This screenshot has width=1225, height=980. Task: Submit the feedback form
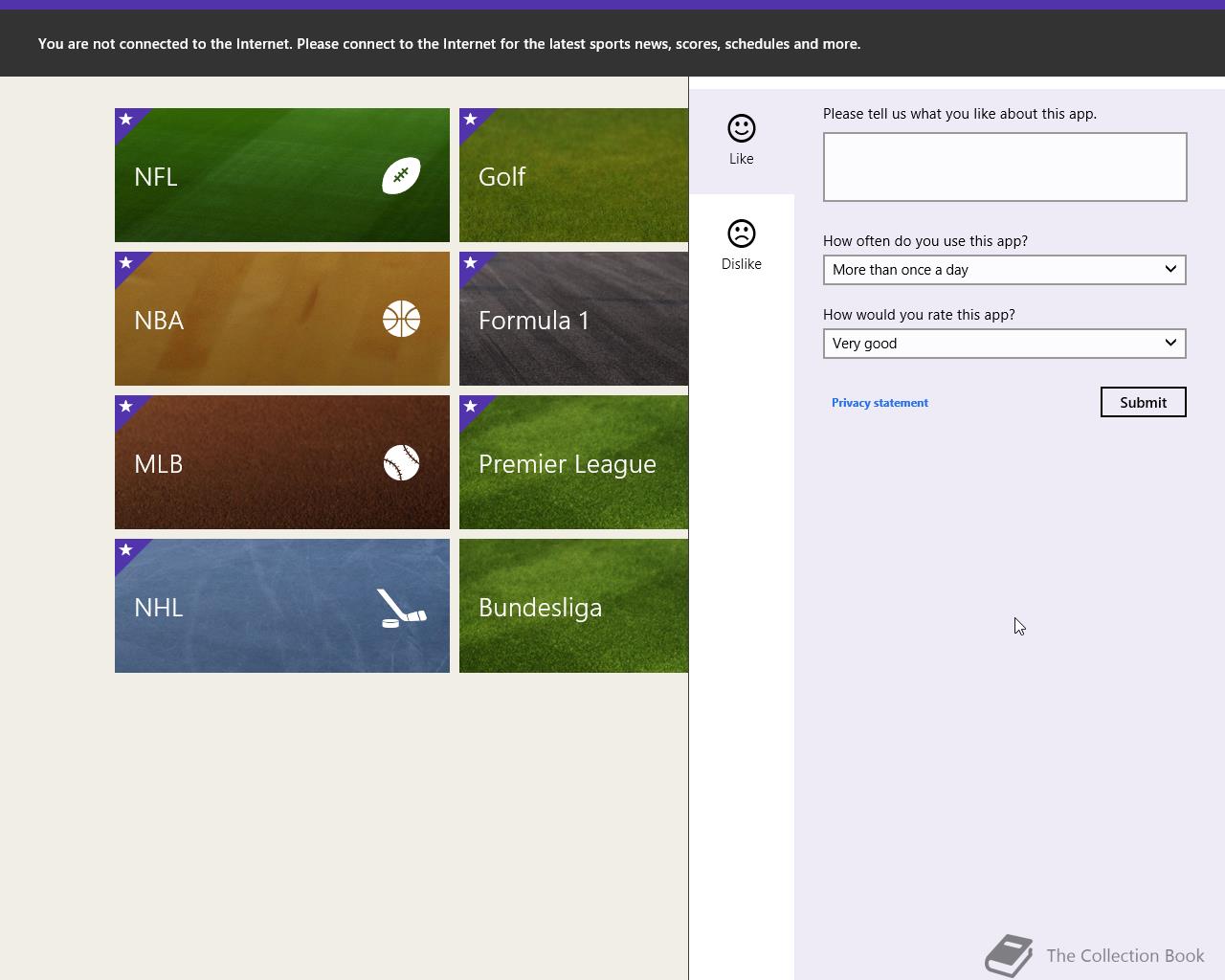[x=1144, y=402]
